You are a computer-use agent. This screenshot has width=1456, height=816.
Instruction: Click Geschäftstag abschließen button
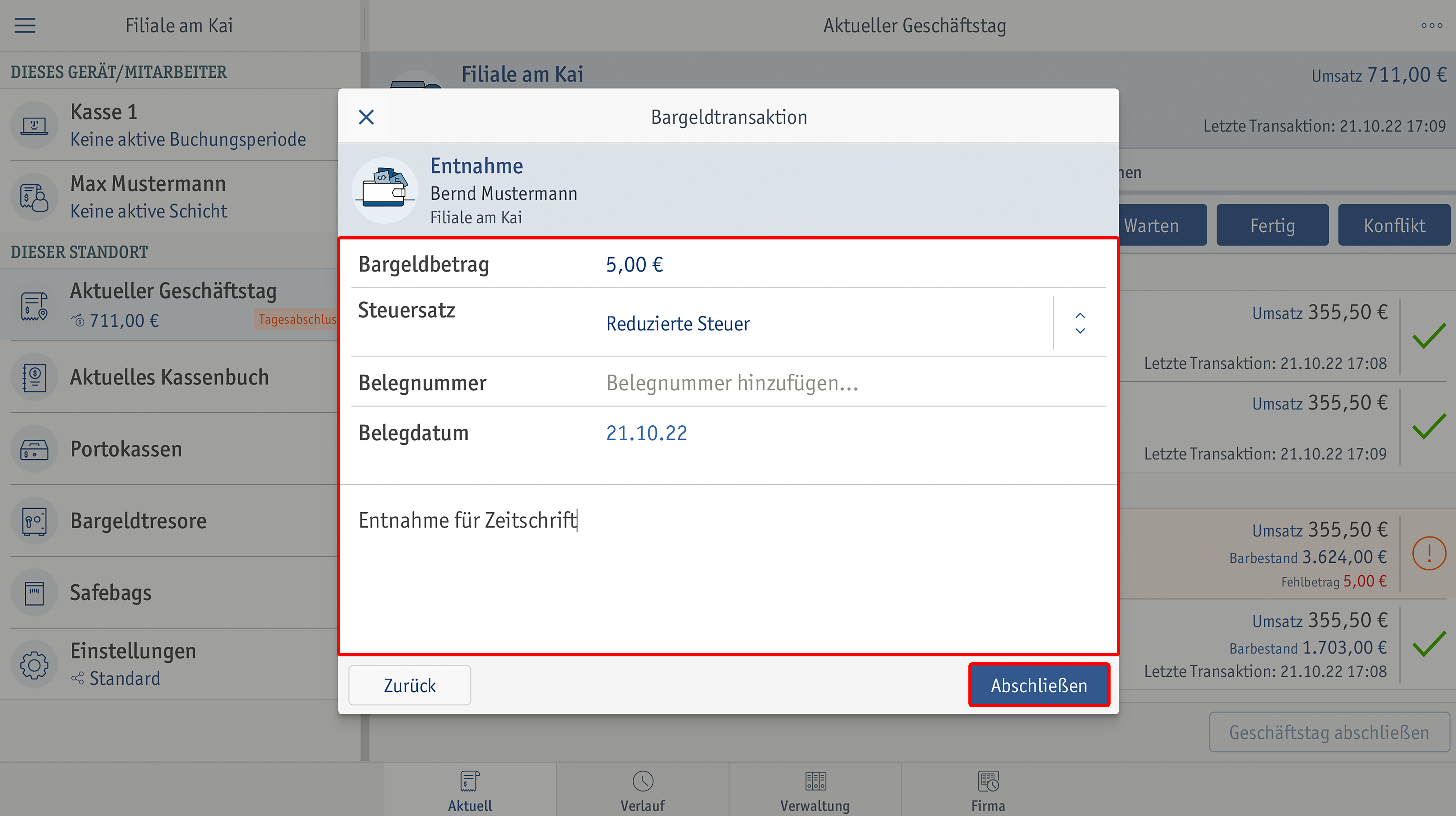click(1329, 732)
